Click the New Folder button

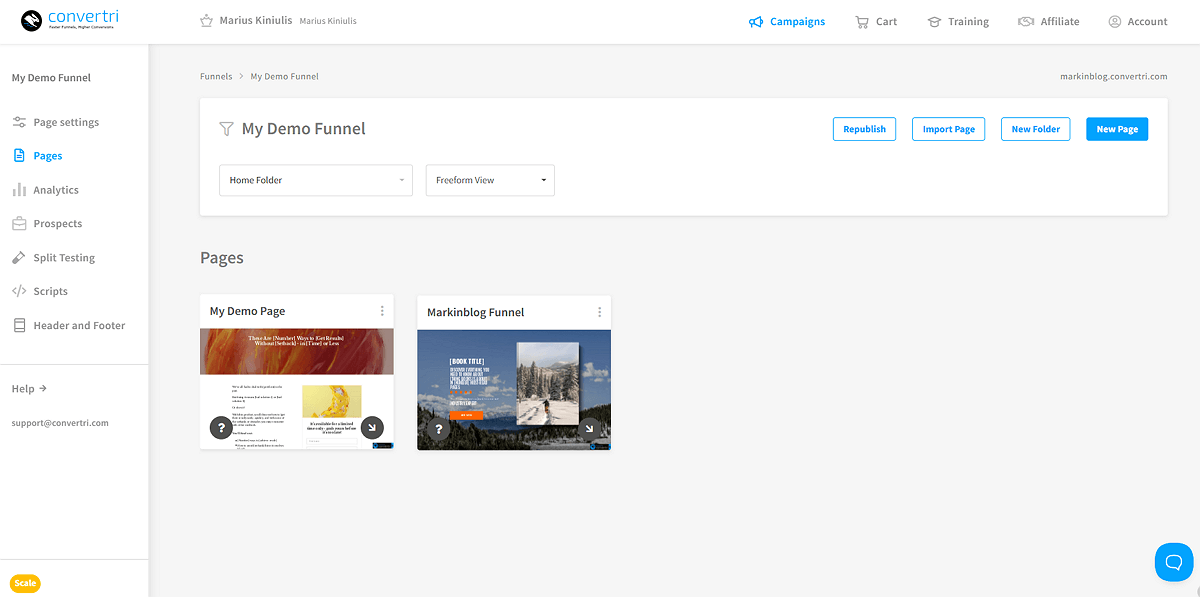click(x=1036, y=129)
